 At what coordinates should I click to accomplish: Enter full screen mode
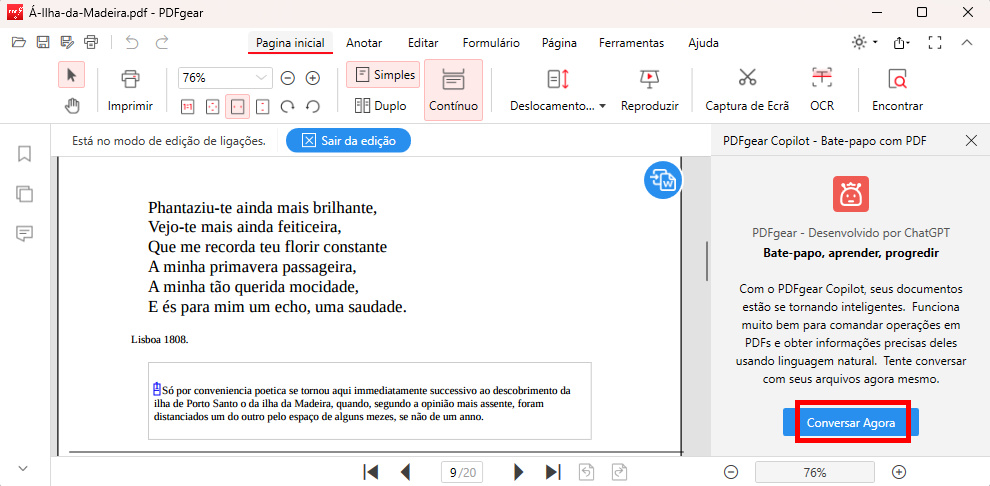(935, 43)
